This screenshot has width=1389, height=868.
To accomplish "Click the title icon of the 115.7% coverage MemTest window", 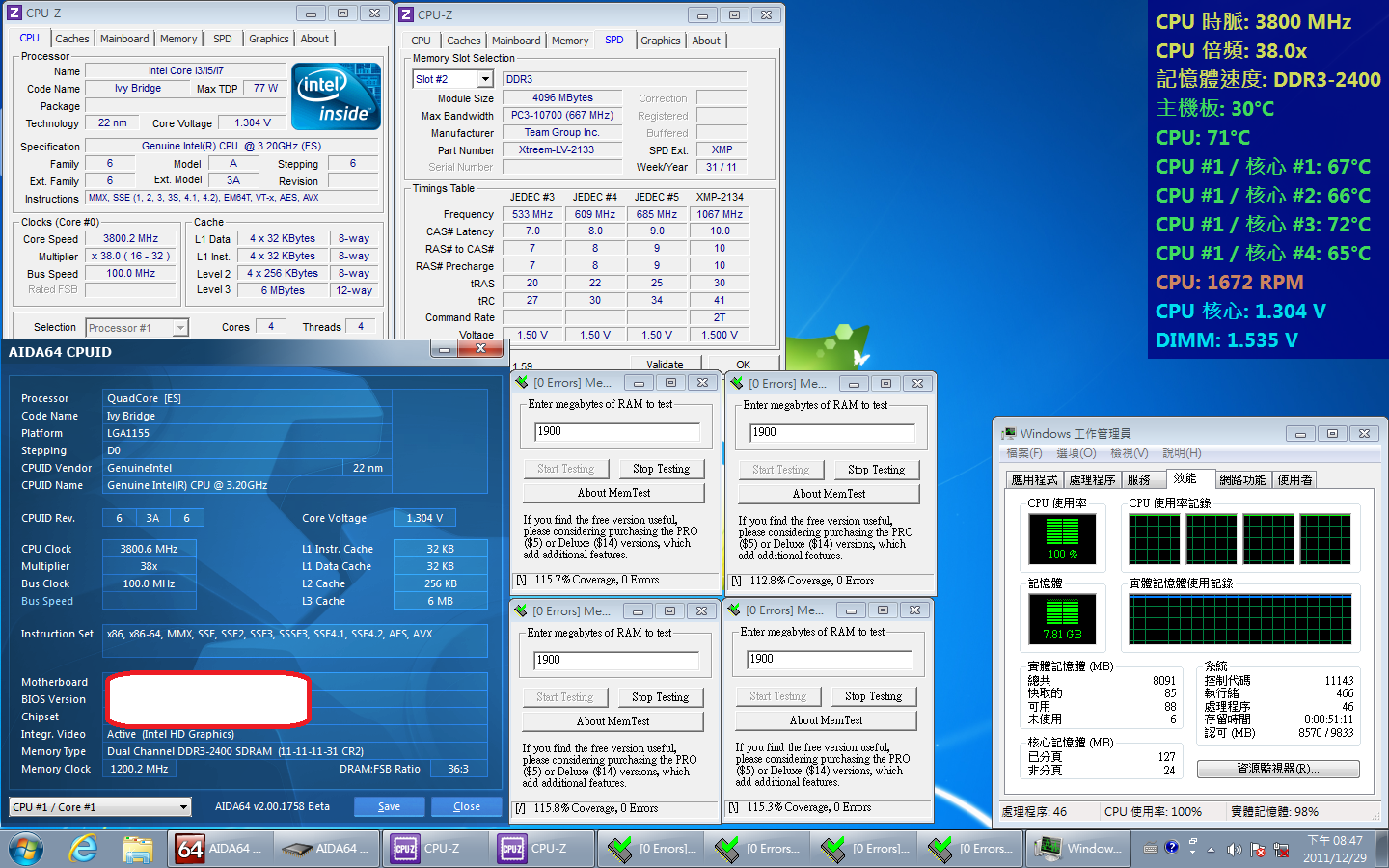I will (522, 383).
